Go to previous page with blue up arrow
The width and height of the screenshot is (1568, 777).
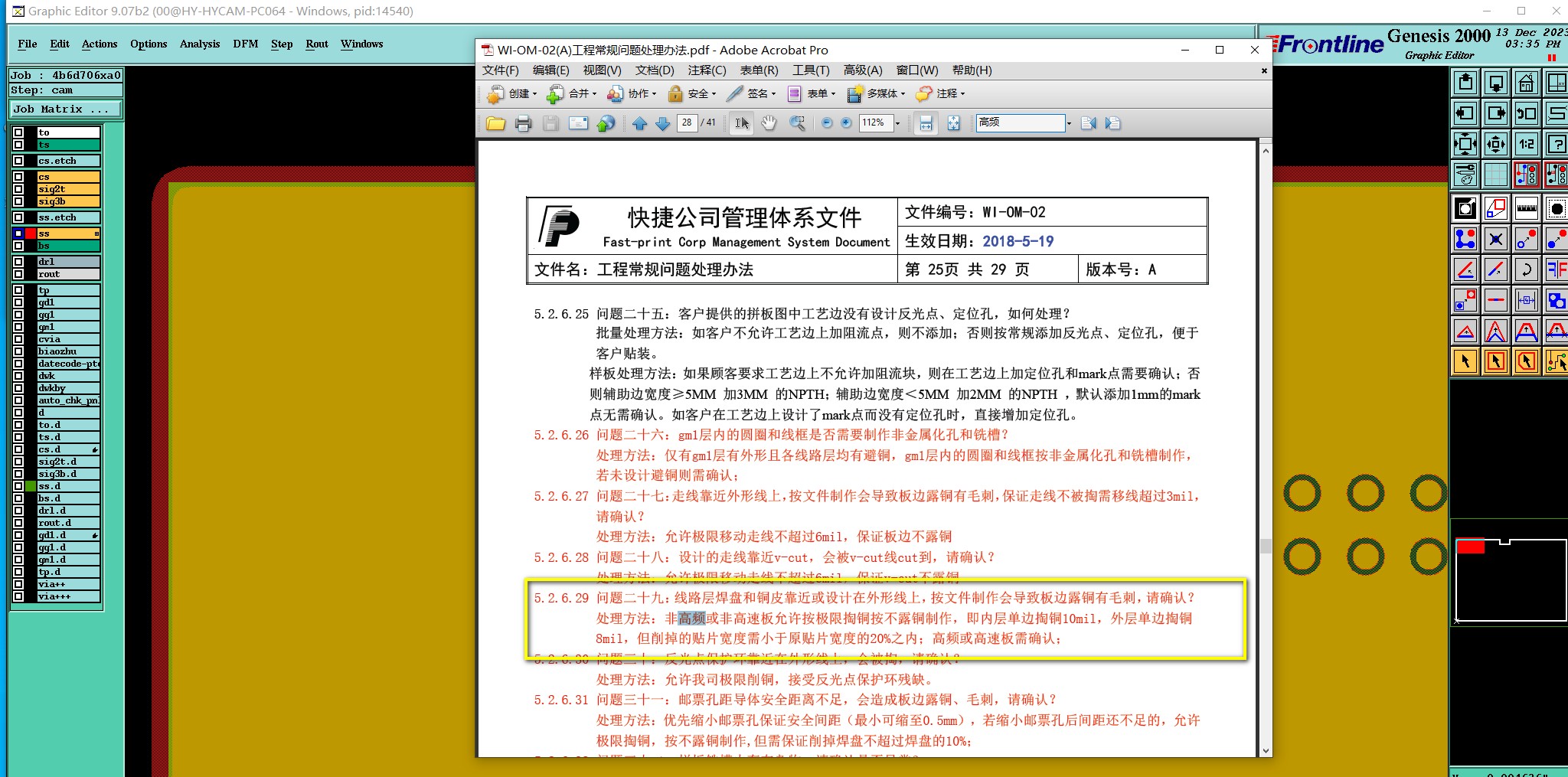(x=640, y=123)
